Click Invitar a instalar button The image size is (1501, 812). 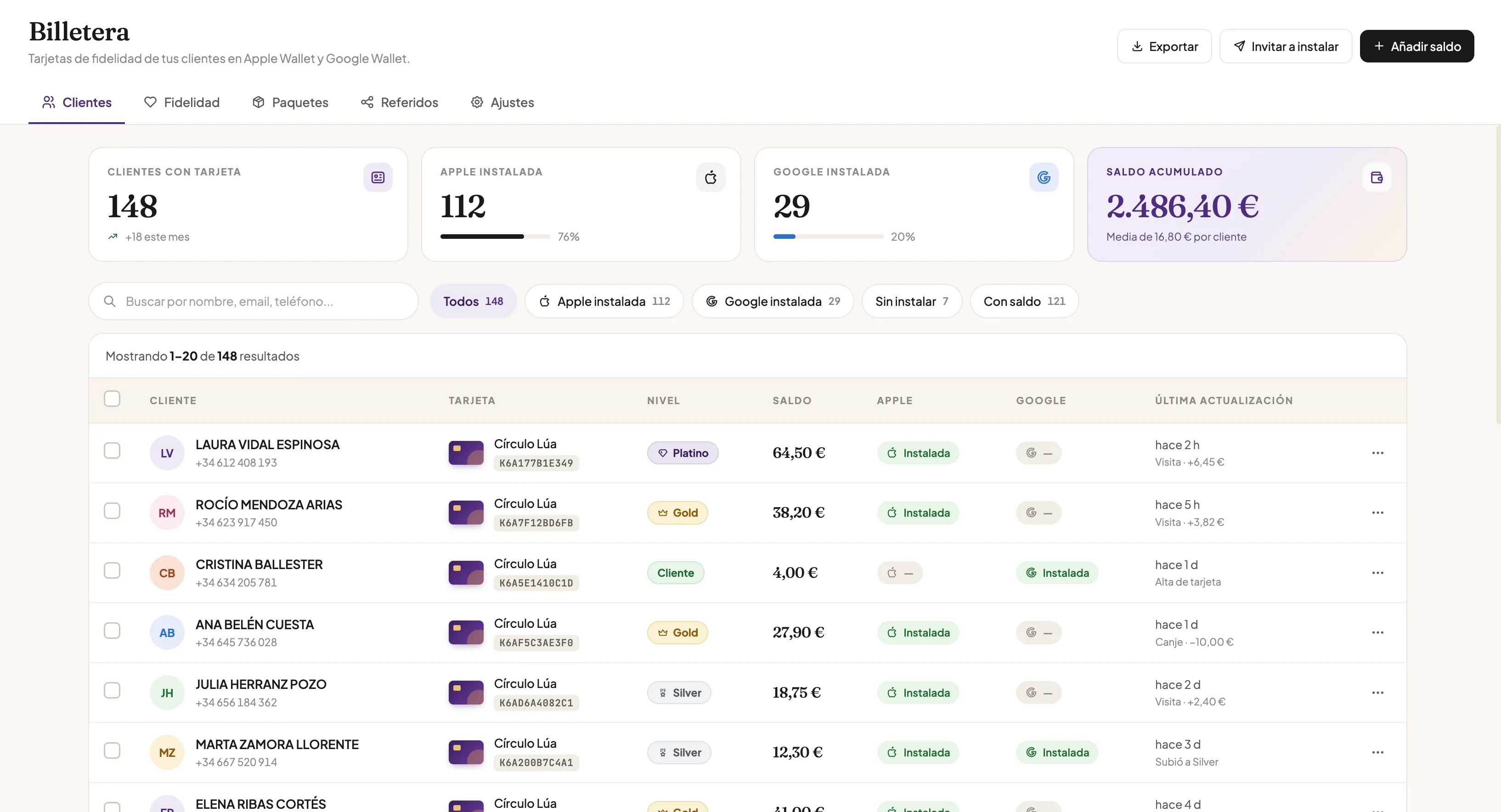[1286, 46]
